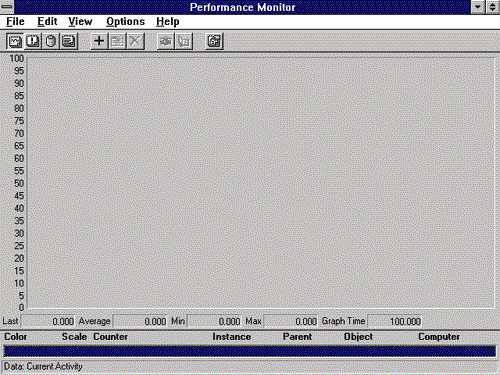Click the Place bookmark toolbar icon
This screenshot has width=500, height=375.
(x=184, y=41)
